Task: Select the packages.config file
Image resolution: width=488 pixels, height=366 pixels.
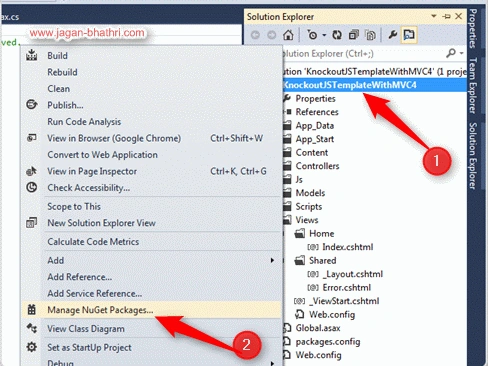Action: [328, 342]
